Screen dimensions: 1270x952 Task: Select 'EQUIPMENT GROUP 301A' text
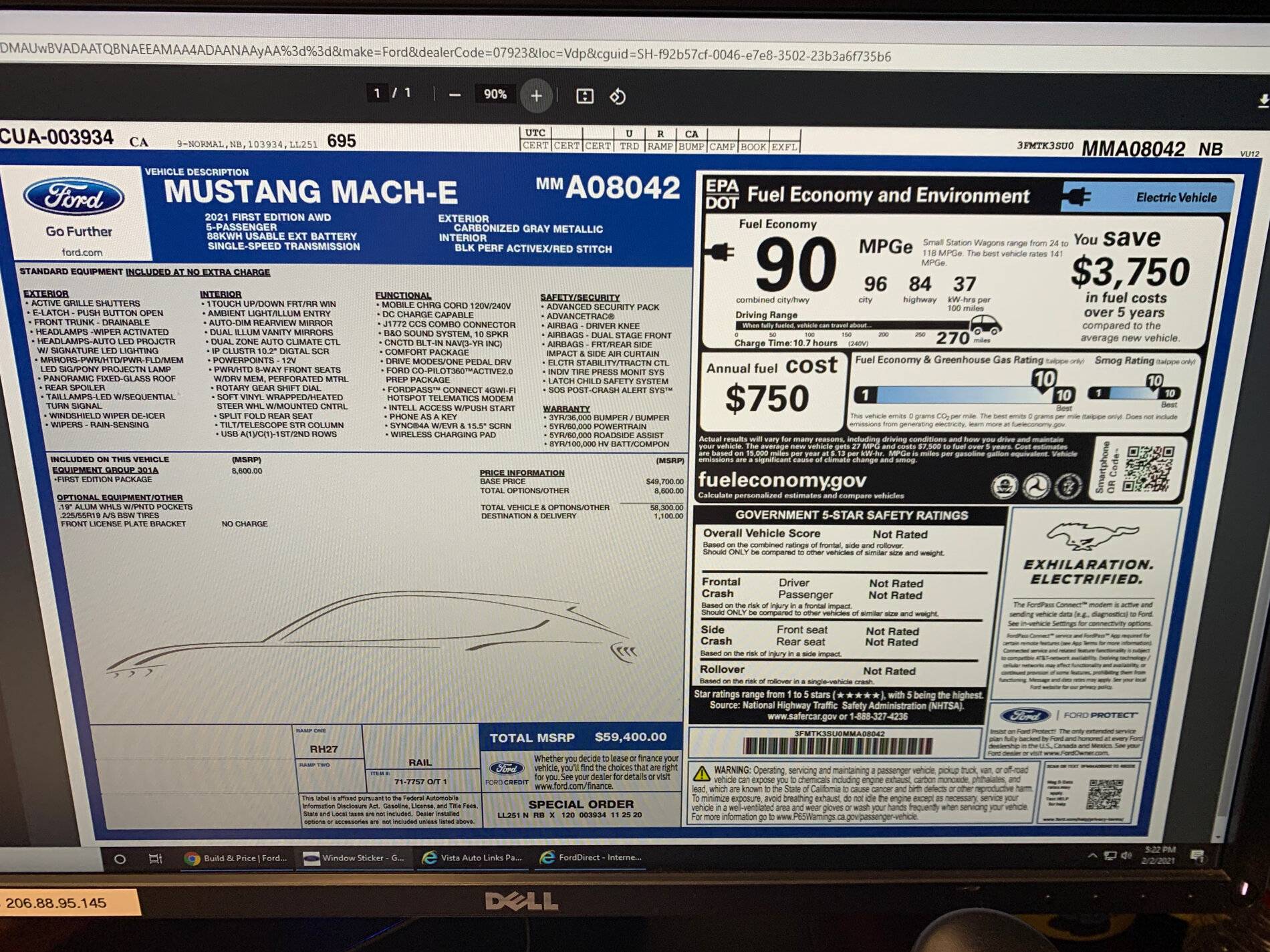105,470
